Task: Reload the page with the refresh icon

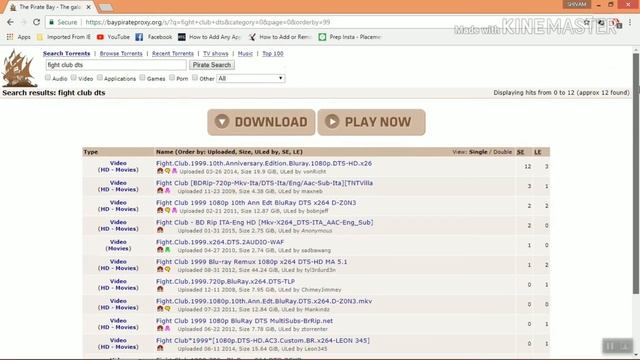Action: (x=36, y=22)
